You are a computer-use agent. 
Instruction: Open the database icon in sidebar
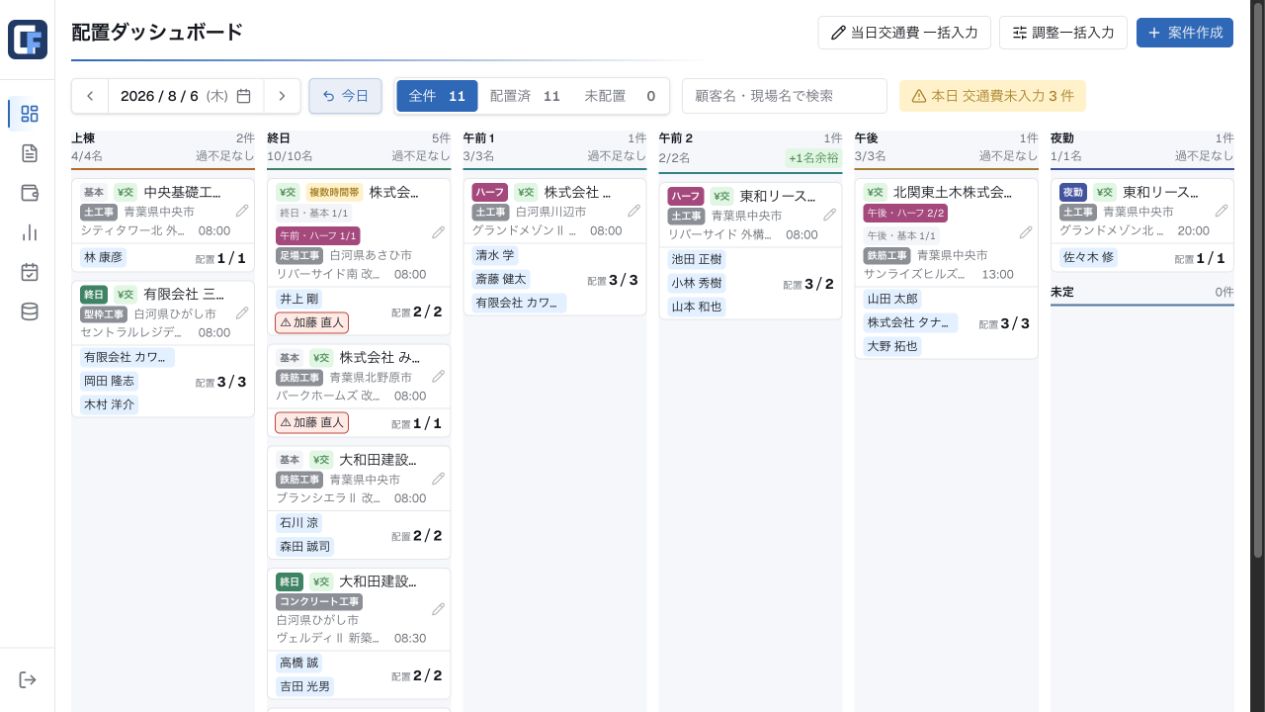(x=29, y=311)
